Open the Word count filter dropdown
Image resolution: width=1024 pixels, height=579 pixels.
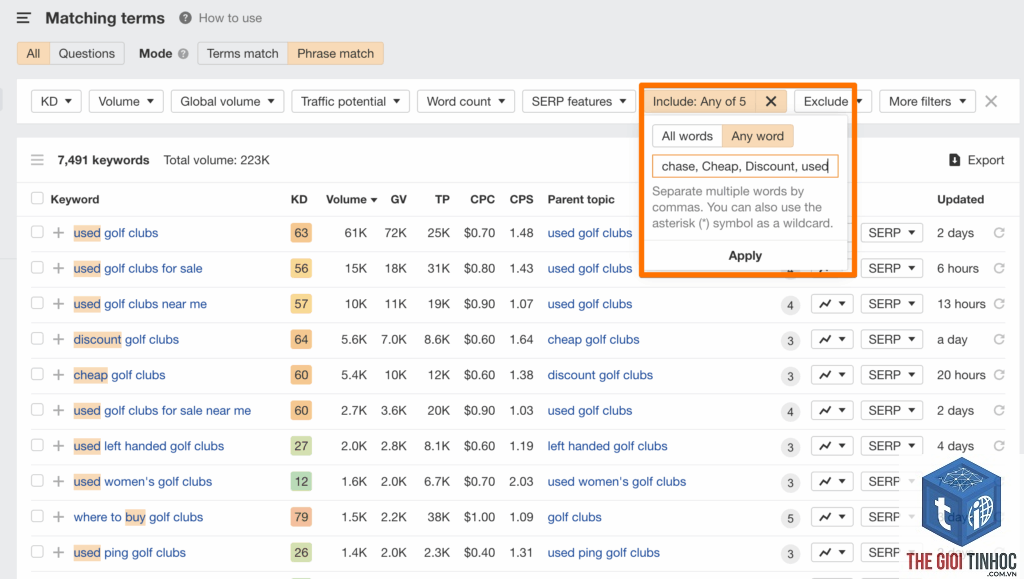coord(466,101)
